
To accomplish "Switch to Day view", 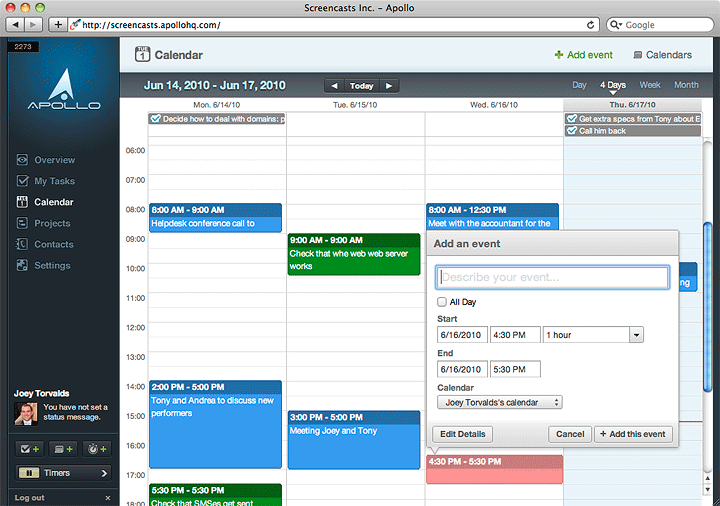I will pyautogui.click(x=579, y=85).
